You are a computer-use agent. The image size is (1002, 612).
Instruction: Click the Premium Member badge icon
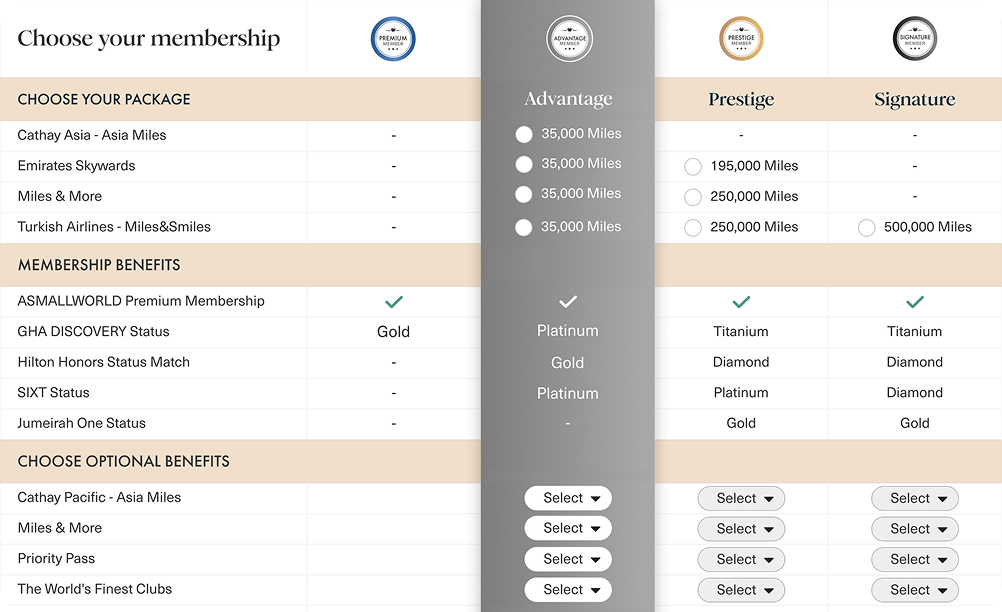[x=393, y=38]
